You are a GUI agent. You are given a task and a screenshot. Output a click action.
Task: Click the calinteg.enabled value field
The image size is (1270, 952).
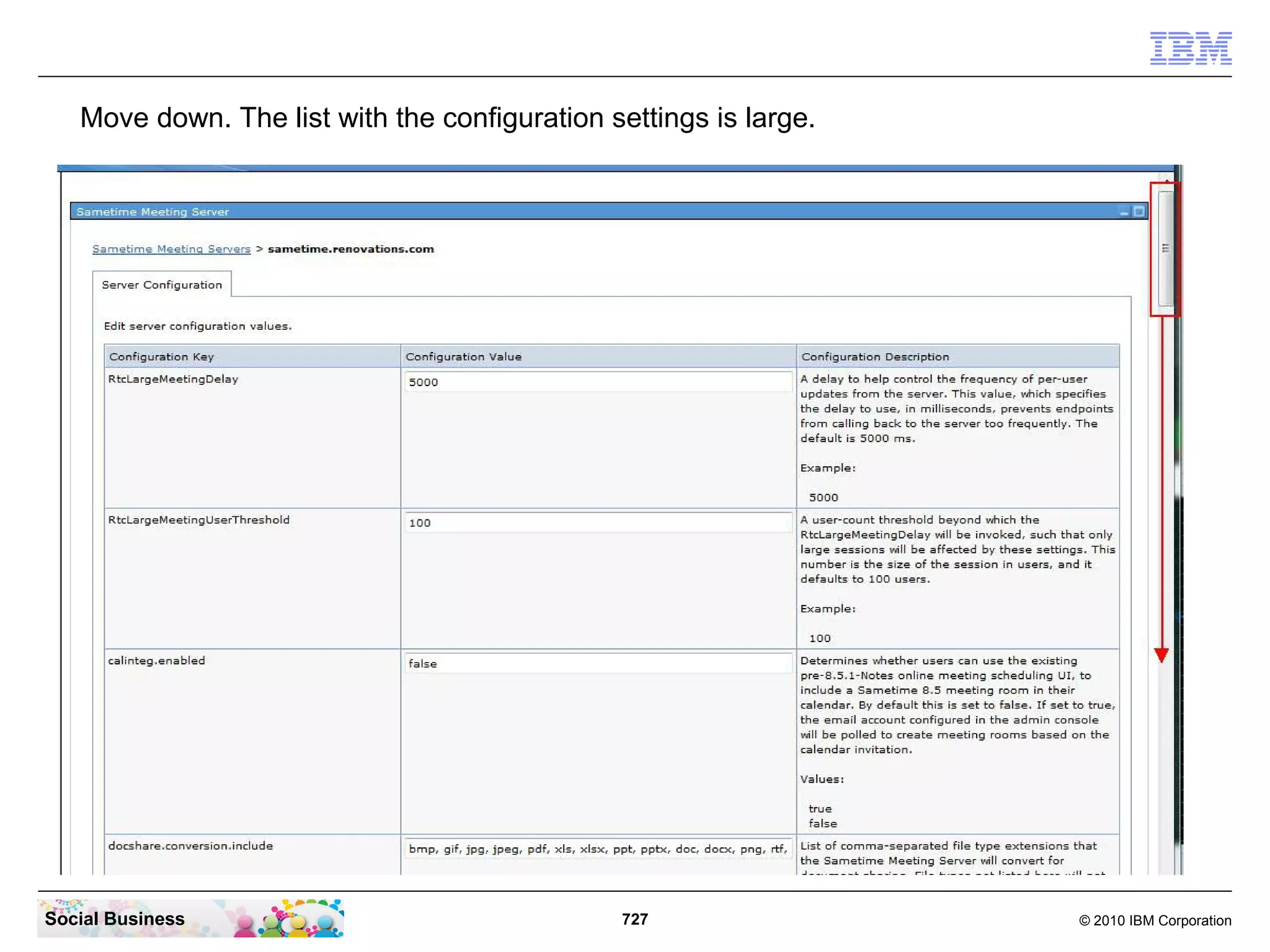coord(598,663)
